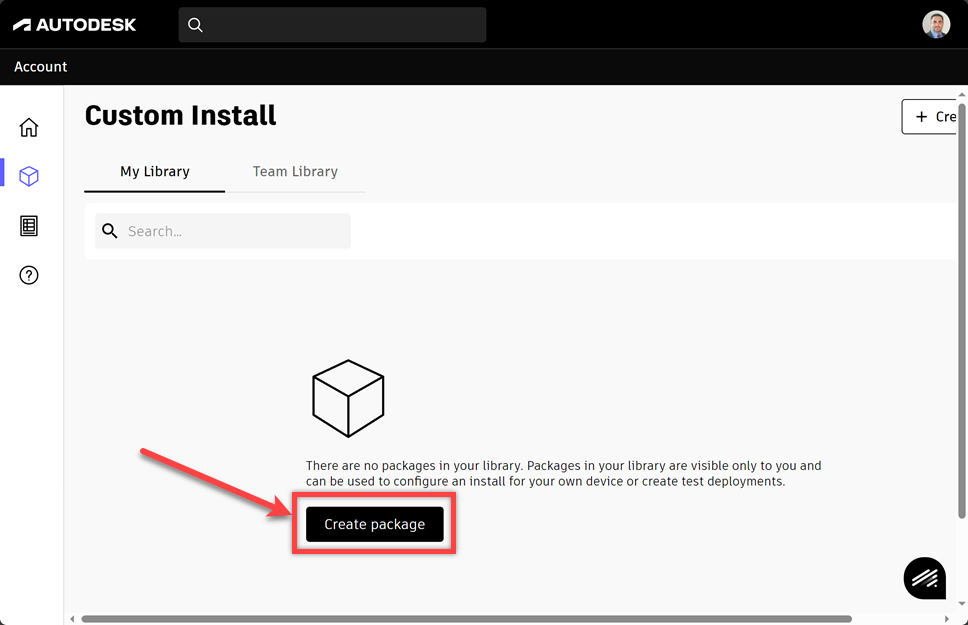This screenshot has width=968, height=625.
Task: Click the empty-library cube illustration
Action: click(x=348, y=397)
